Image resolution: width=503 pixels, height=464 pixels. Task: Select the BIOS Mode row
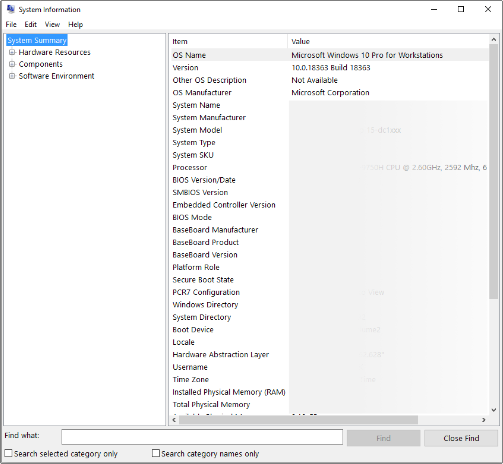pos(330,217)
